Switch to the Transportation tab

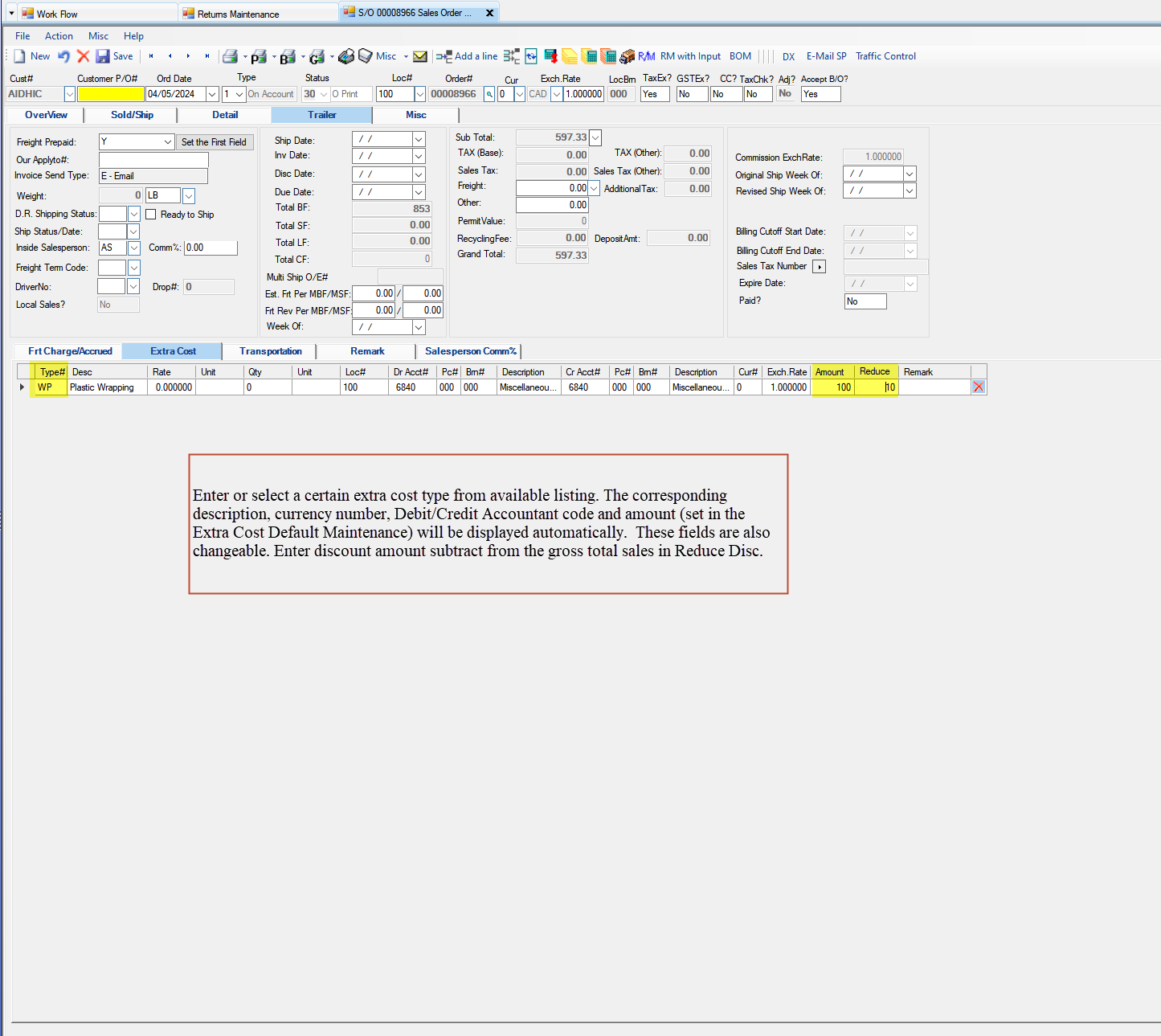271,351
